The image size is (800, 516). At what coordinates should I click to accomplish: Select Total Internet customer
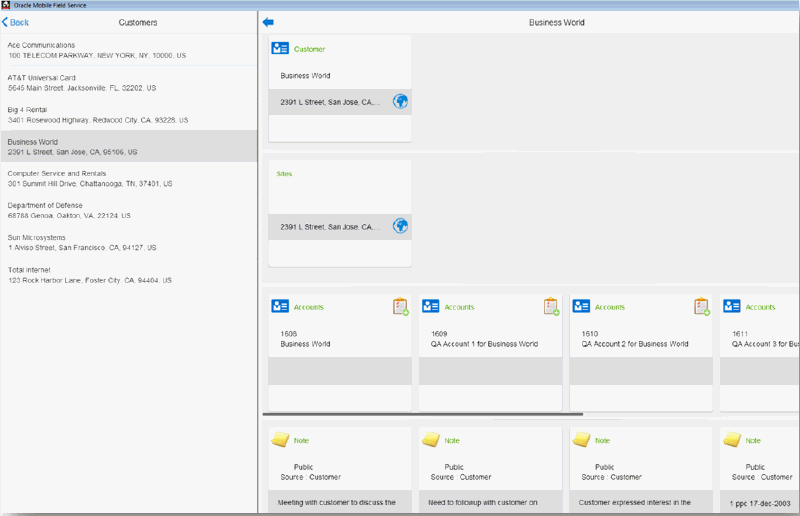coord(129,275)
